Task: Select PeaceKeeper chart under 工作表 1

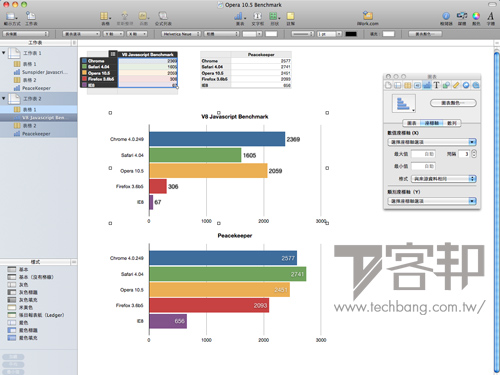Action: coord(39,88)
